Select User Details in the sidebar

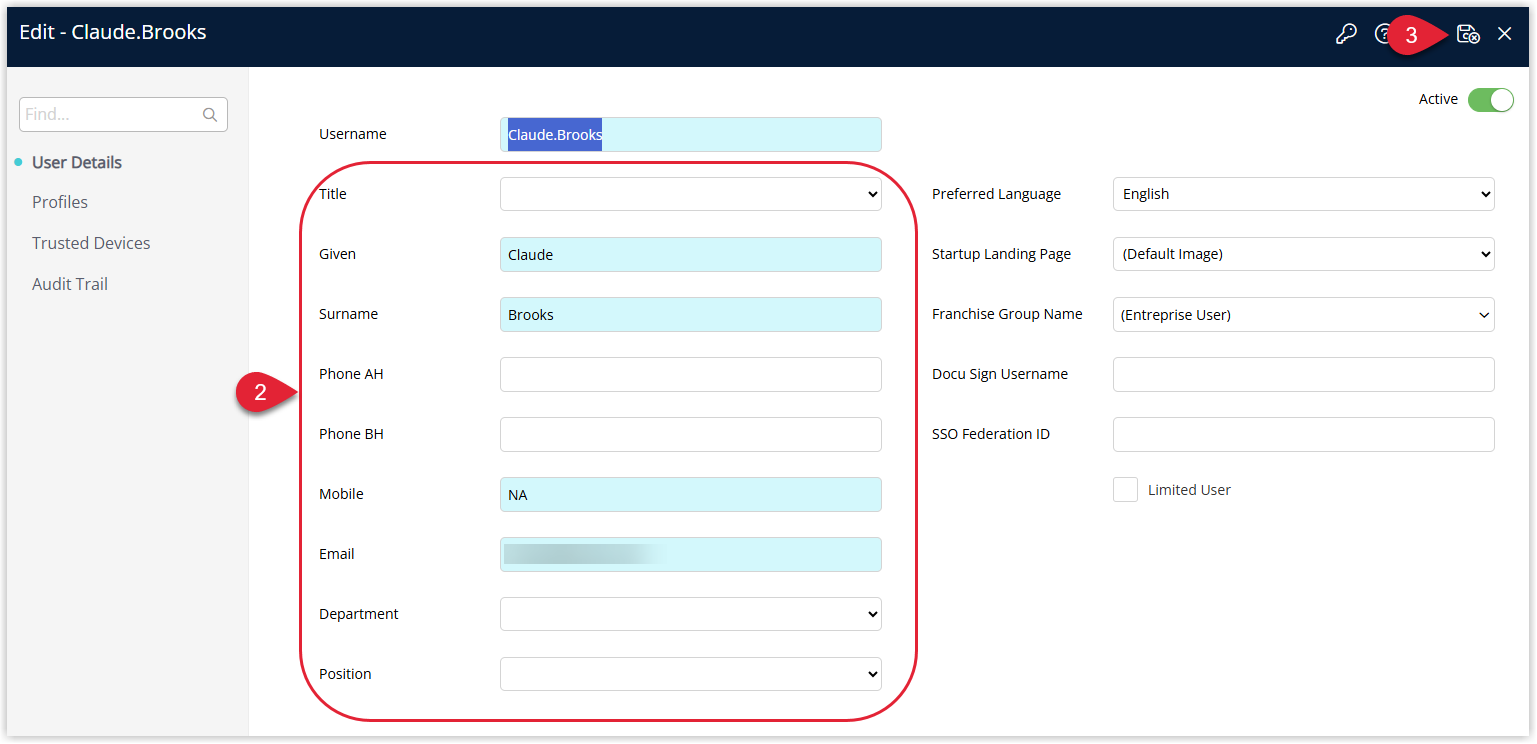77,162
